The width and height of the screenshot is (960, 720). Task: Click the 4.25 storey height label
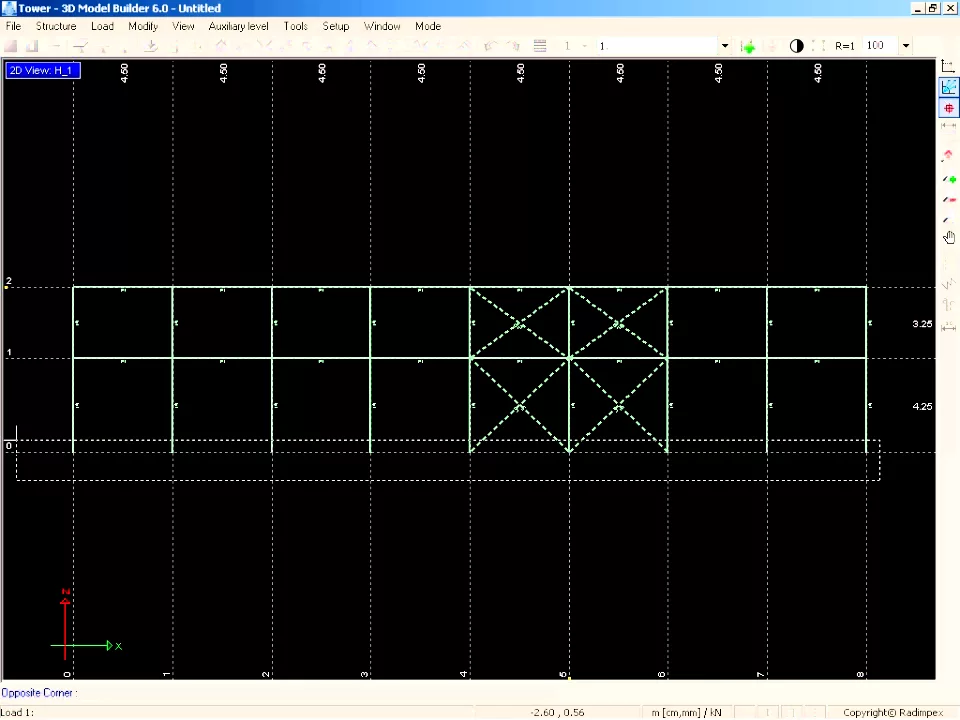click(922, 407)
